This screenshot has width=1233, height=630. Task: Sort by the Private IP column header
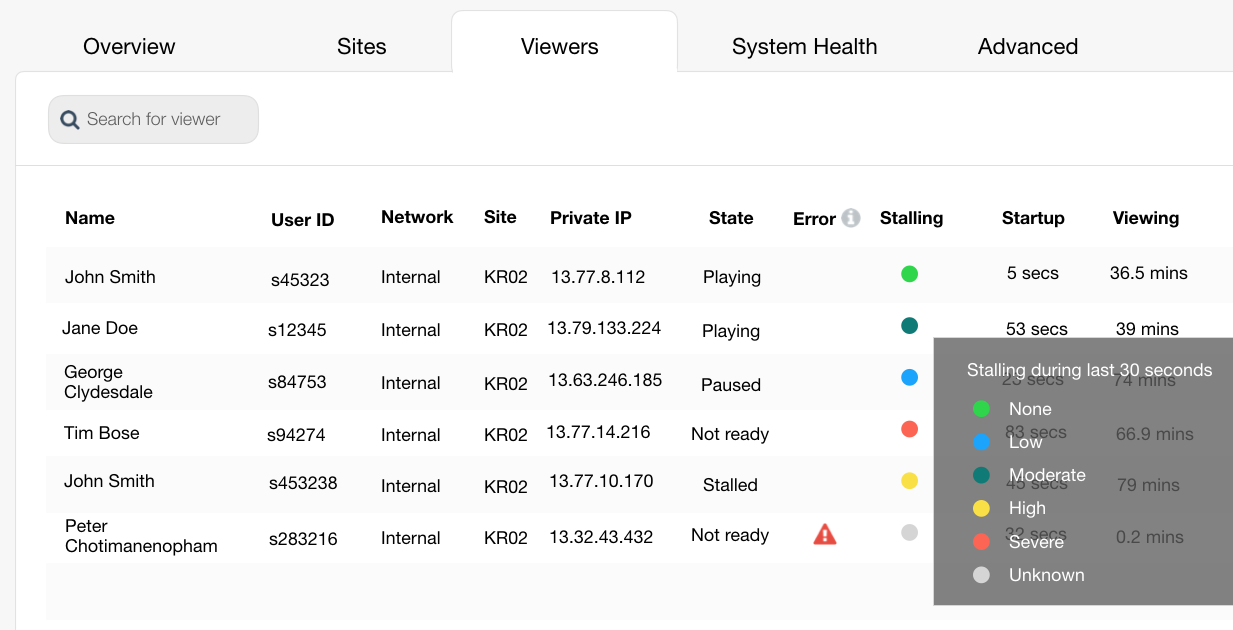(x=591, y=218)
